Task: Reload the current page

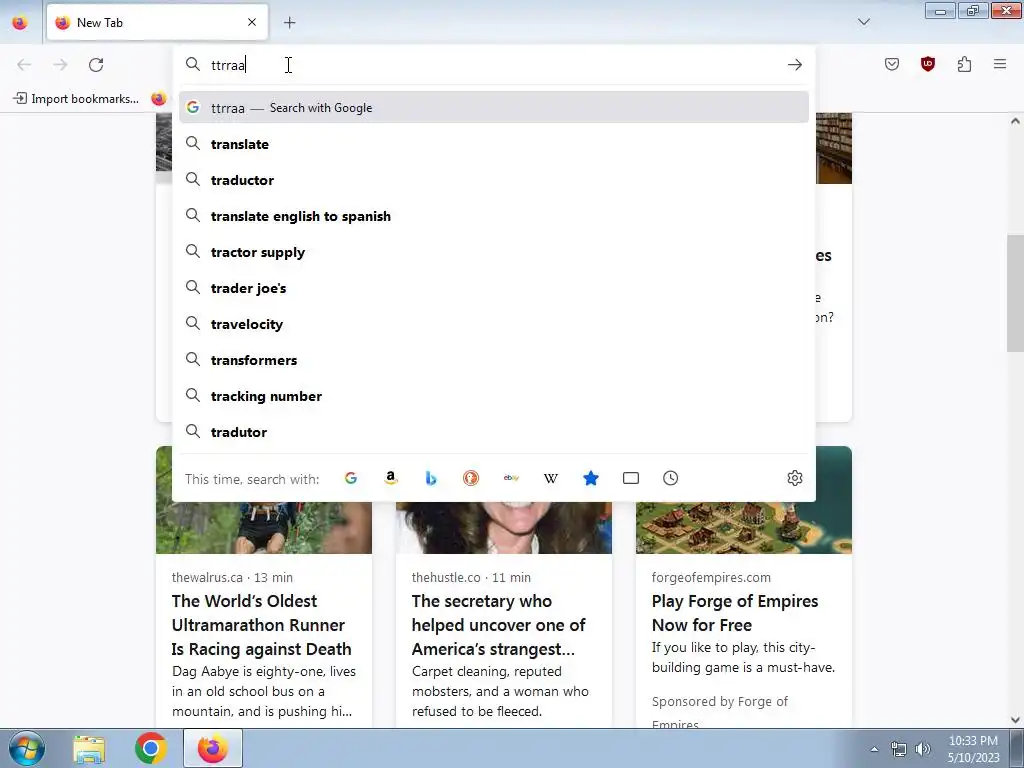Action: point(96,65)
